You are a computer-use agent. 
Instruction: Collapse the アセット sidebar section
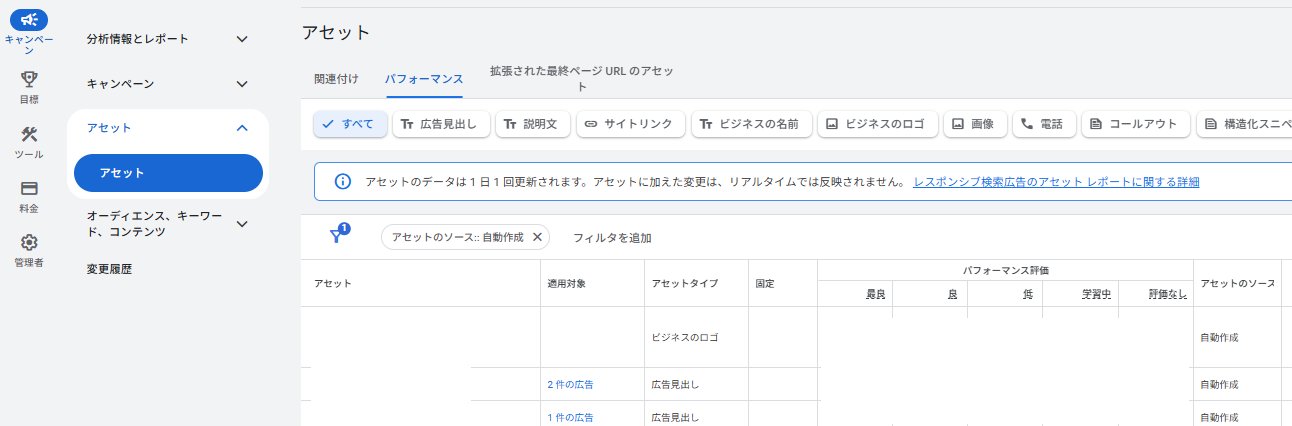(241, 128)
